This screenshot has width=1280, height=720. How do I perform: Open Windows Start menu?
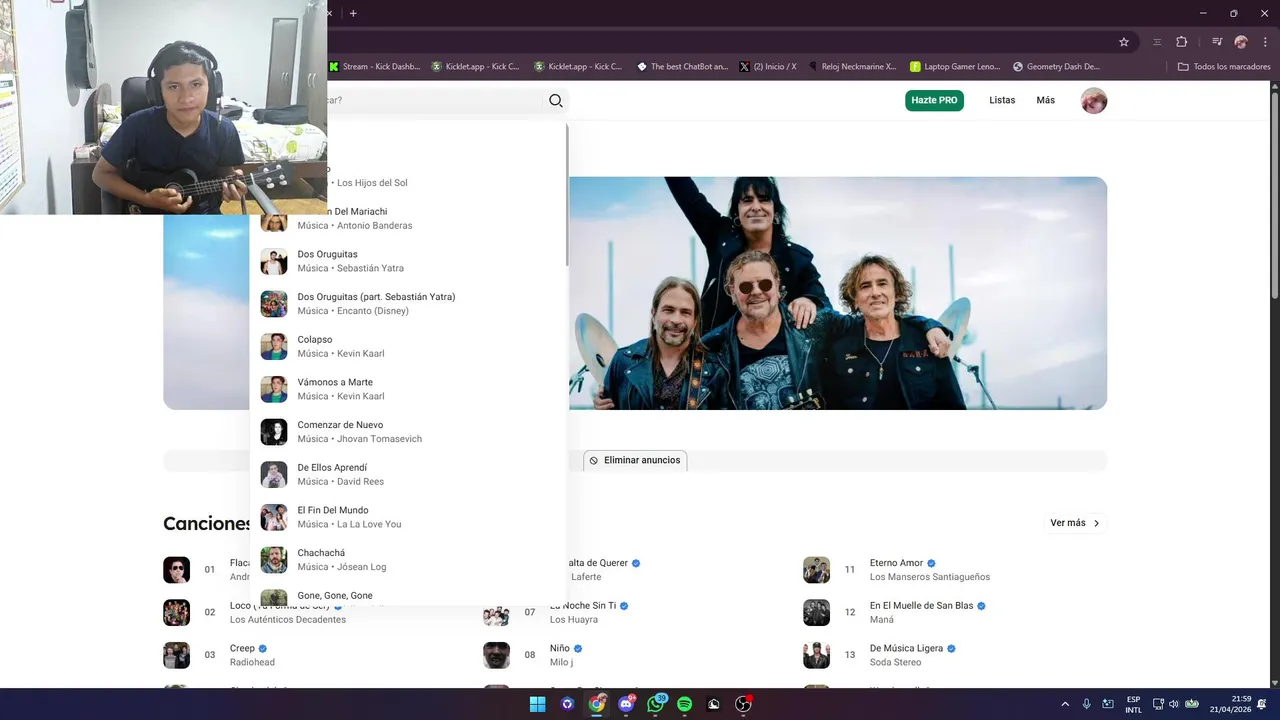point(538,704)
